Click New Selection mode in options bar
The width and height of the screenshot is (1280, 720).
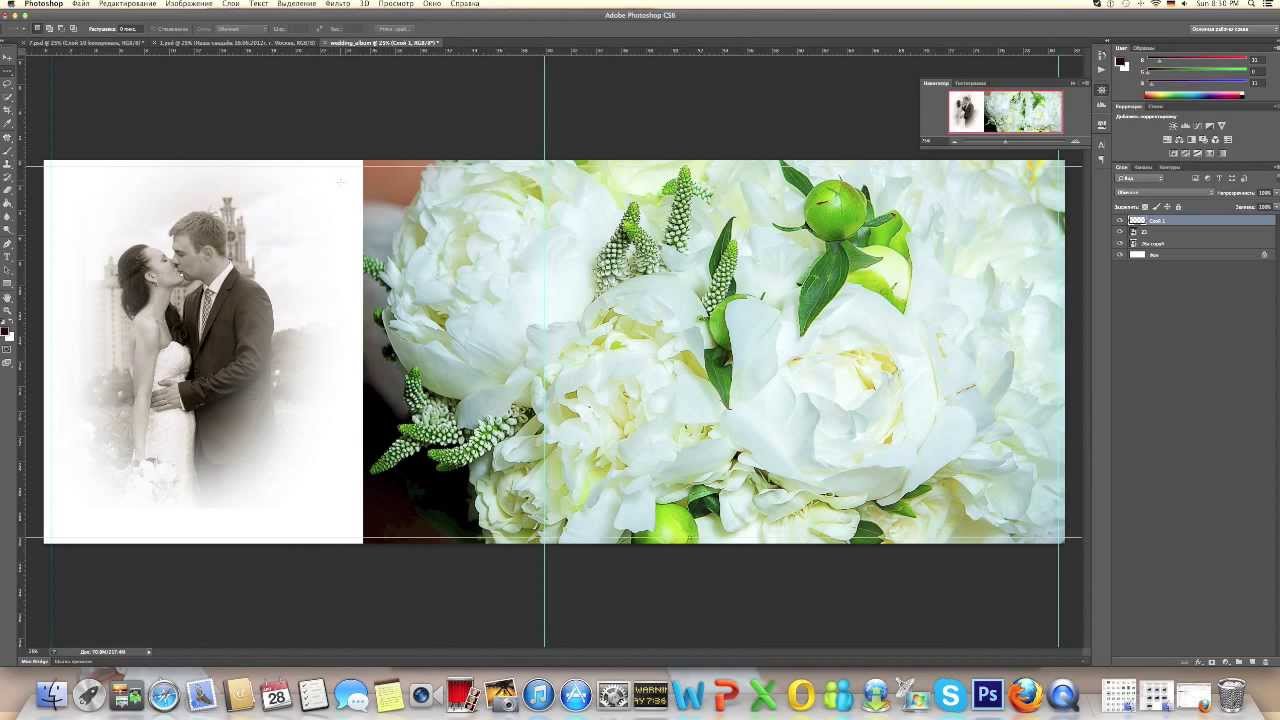pyautogui.click(x=37, y=28)
